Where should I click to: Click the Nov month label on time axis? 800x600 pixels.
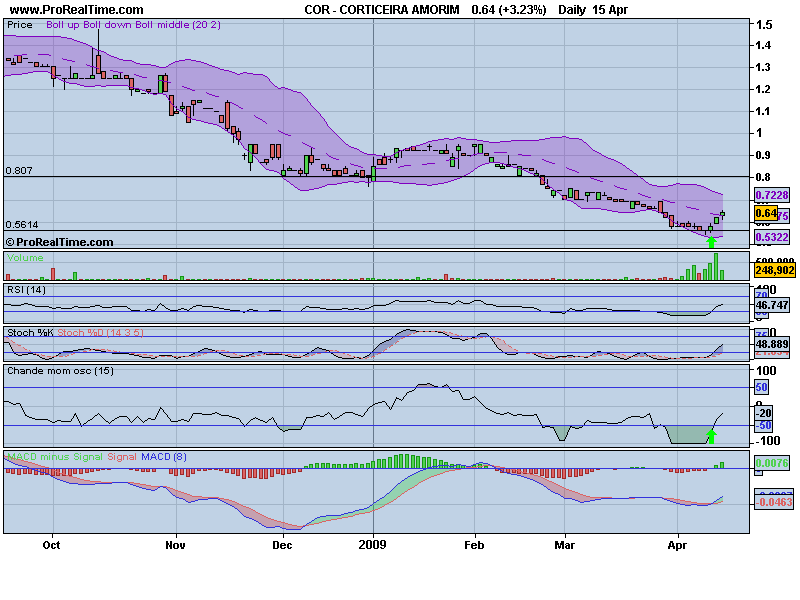coord(175,545)
